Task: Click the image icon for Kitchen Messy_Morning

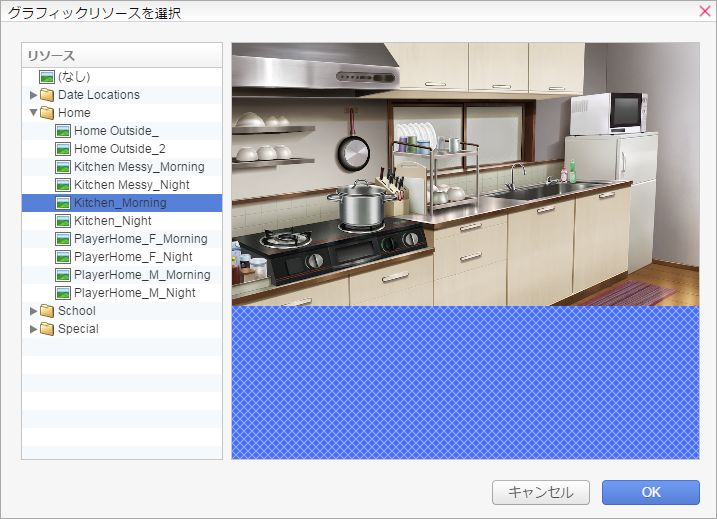Action: 63,167
